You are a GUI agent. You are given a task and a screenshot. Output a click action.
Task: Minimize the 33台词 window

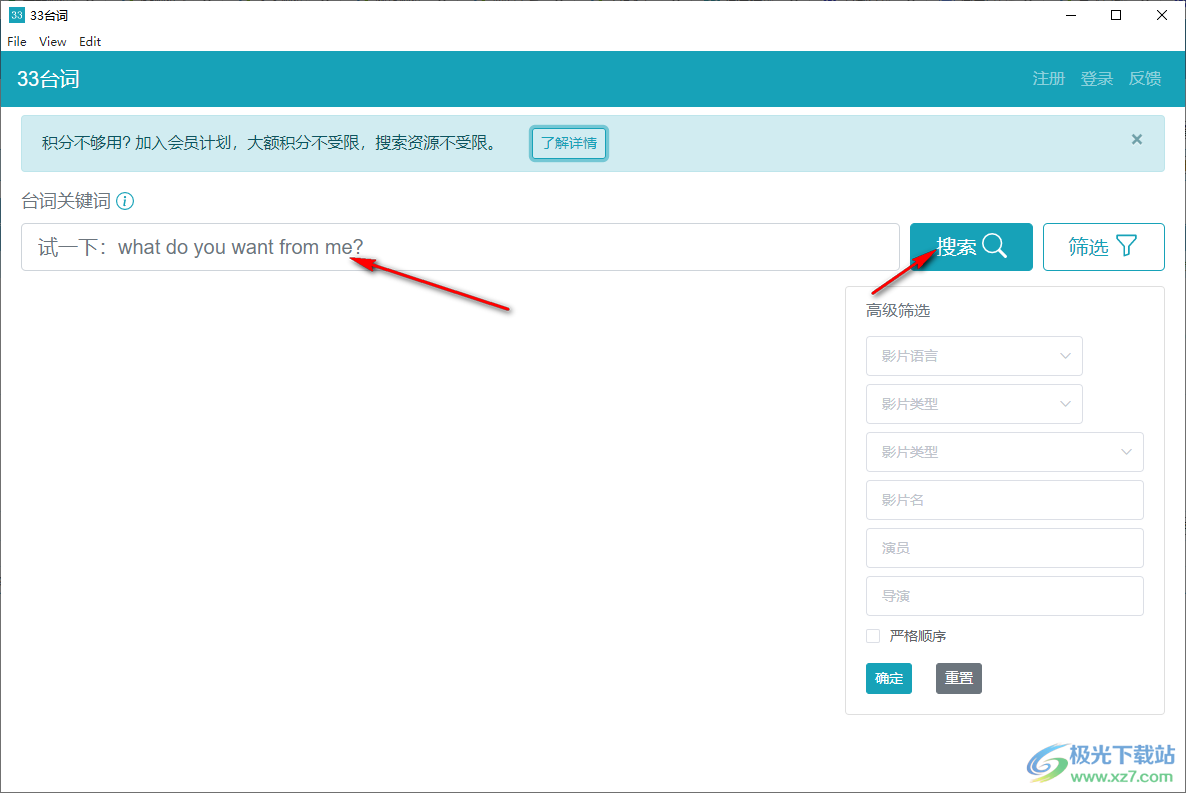coord(1070,15)
